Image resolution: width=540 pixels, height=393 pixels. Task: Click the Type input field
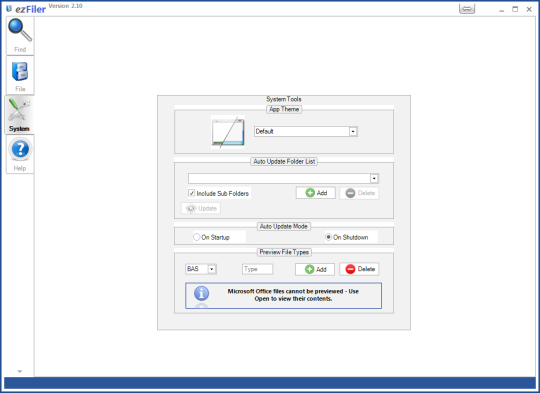(258, 269)
